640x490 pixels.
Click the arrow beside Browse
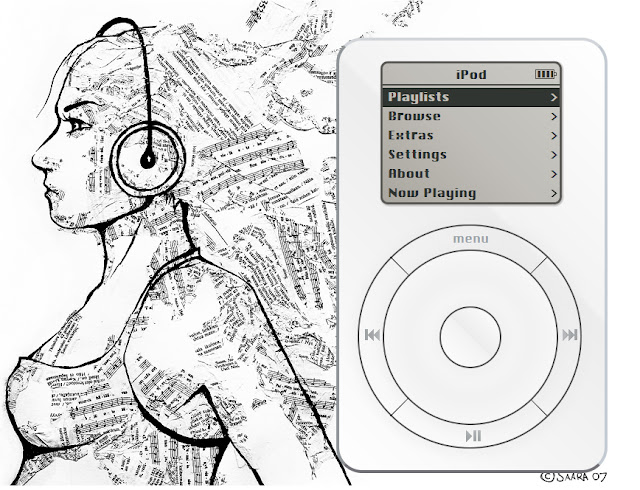tap(553, 117)
